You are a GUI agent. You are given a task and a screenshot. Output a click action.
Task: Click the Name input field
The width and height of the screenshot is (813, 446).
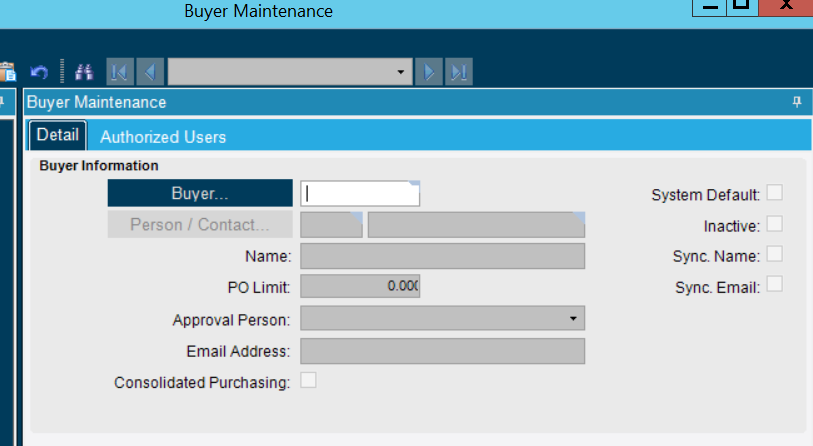443,256
